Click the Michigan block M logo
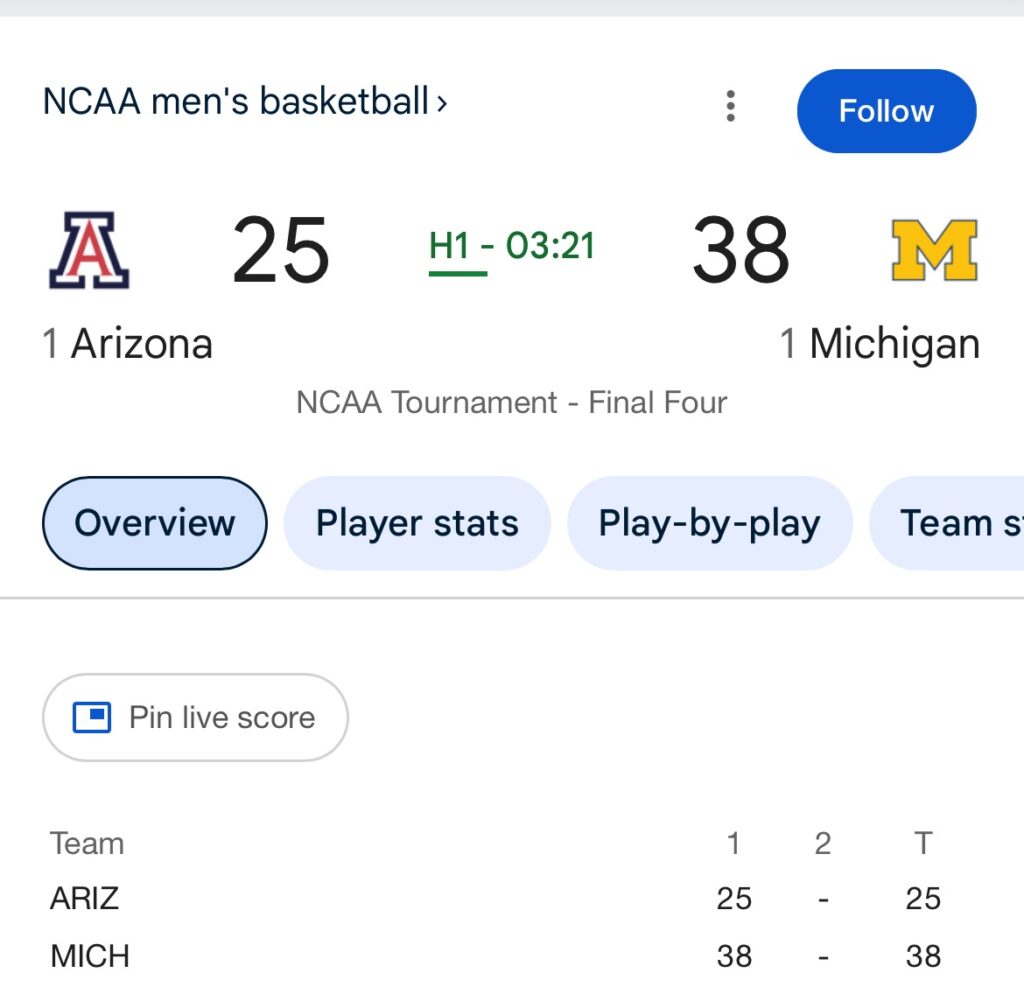 tap(934, 250)
